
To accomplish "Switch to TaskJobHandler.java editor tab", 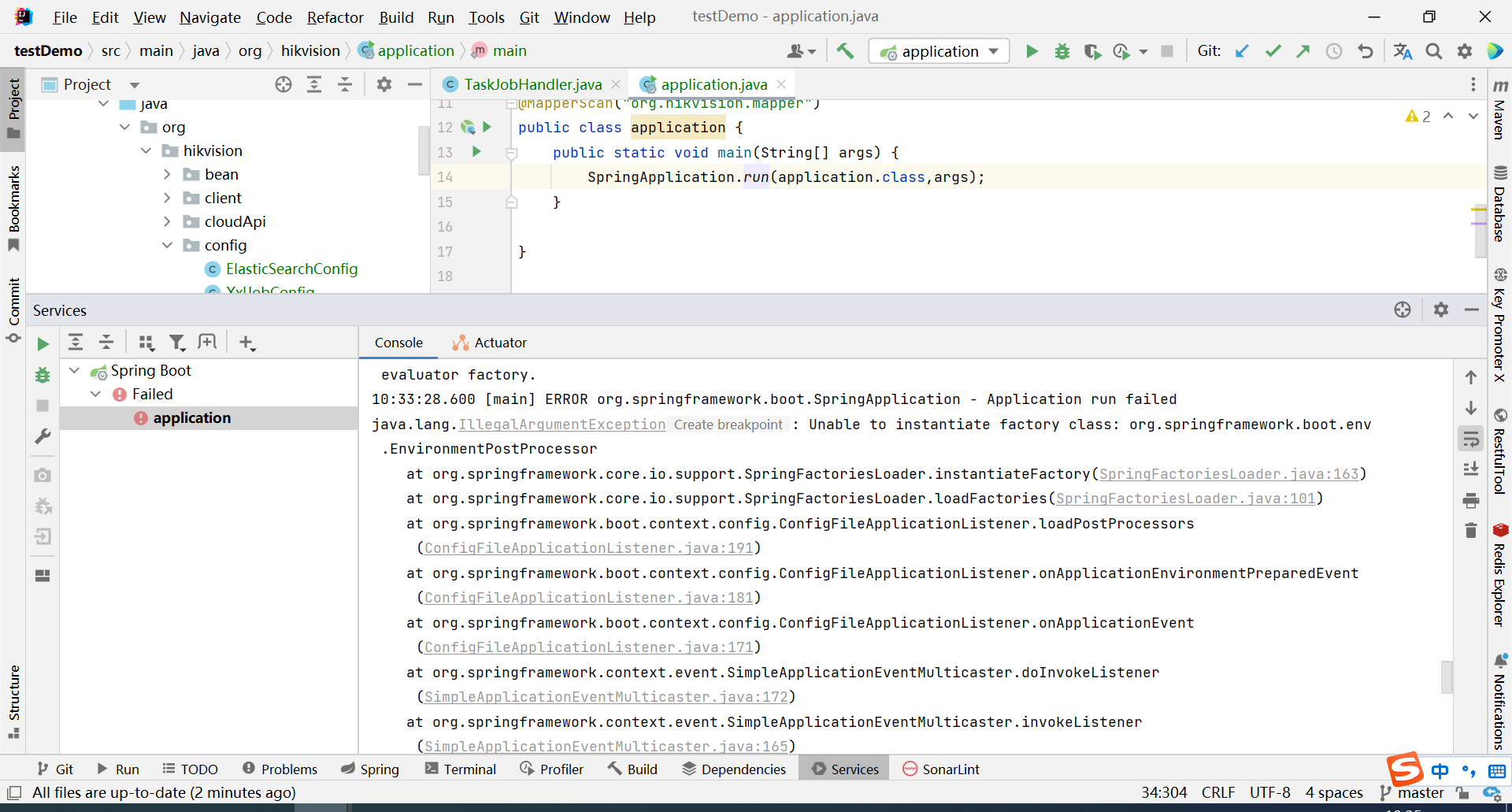I will 532,84.
